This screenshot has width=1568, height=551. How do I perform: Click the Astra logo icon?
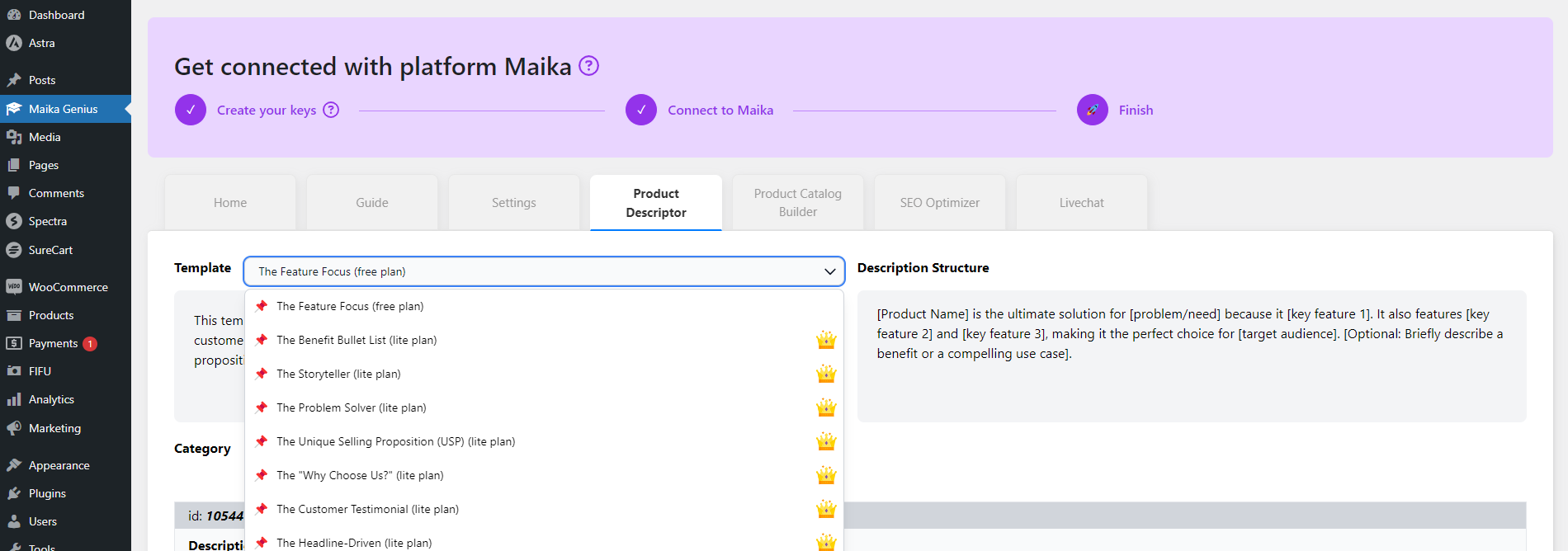pos(14,43)
